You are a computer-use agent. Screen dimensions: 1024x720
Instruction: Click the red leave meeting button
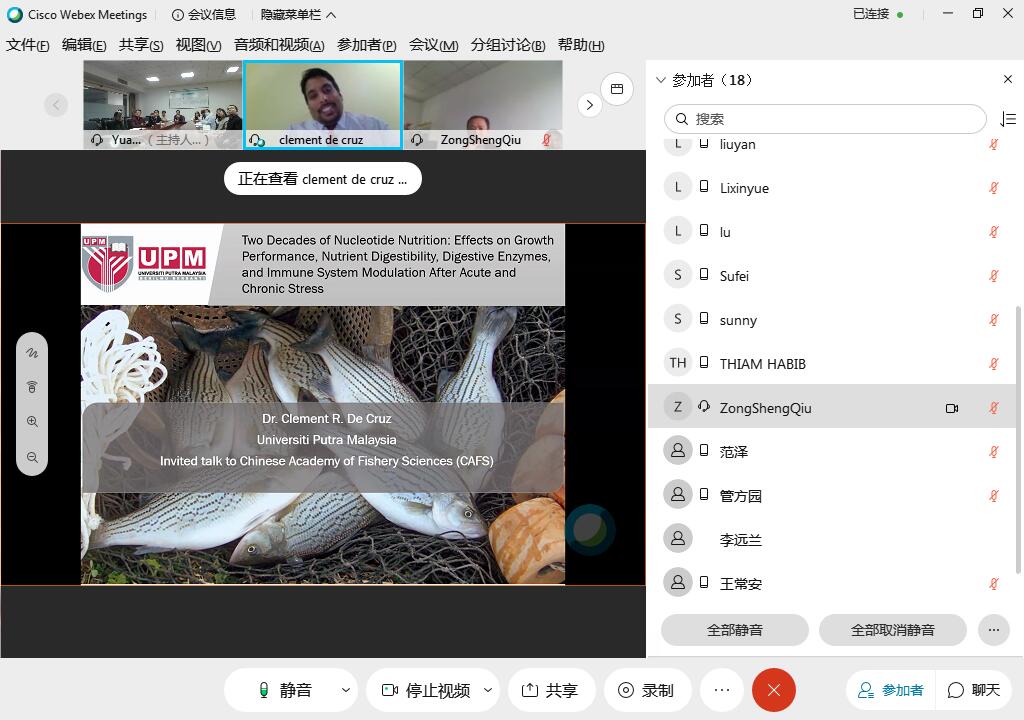tap(773, 690)
